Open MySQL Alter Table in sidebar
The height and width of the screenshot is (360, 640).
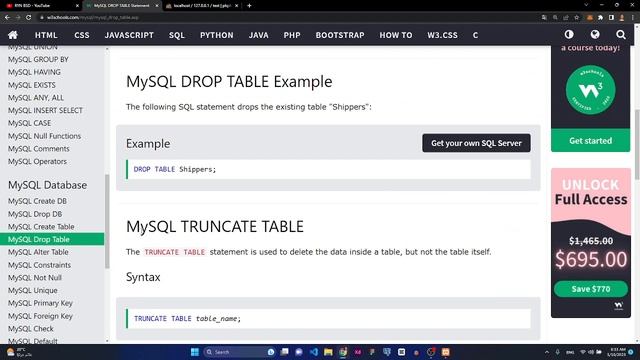[x=38, y=252]
